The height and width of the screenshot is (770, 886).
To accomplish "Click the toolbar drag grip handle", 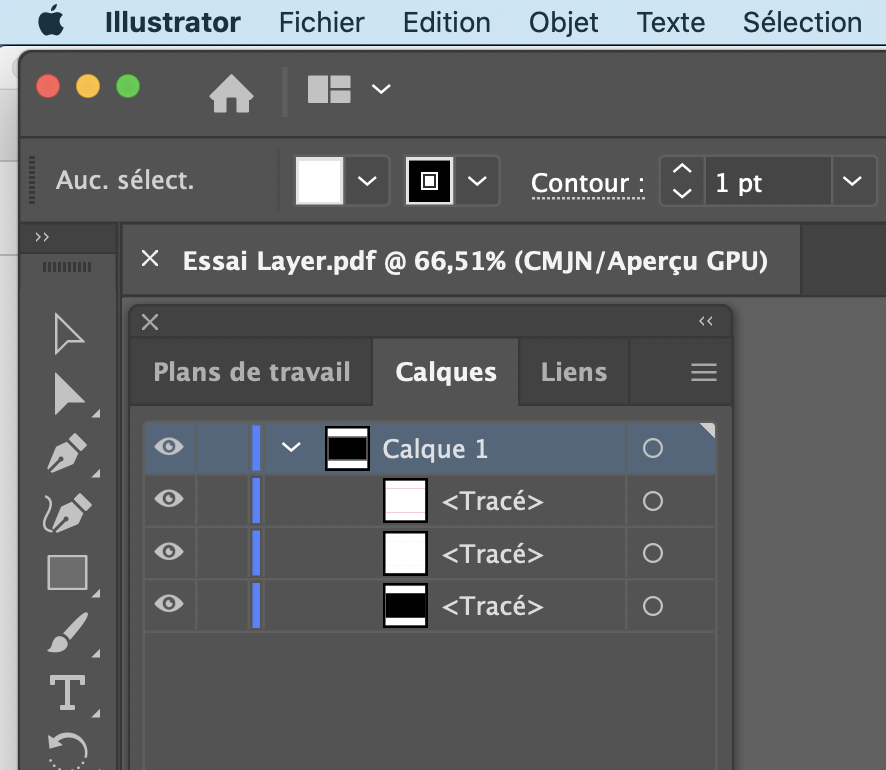I will 67,267.
